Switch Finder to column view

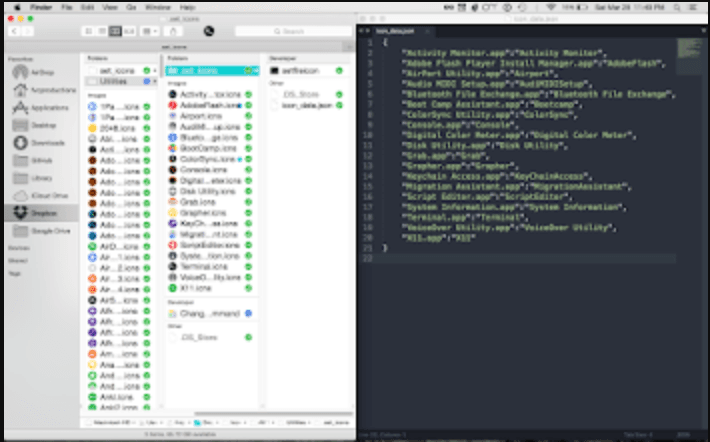(116, 31)
